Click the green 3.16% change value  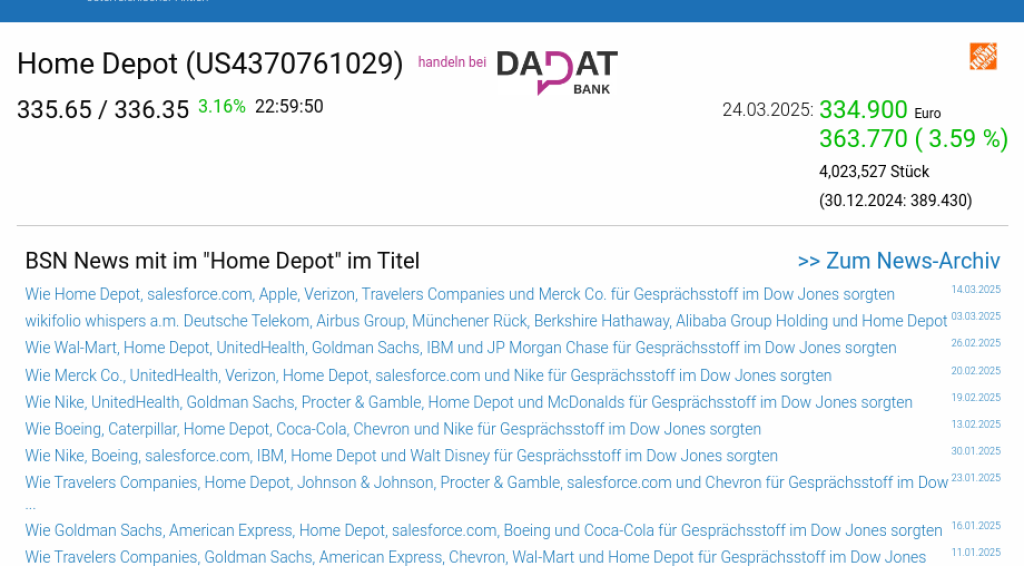point(221,106)
